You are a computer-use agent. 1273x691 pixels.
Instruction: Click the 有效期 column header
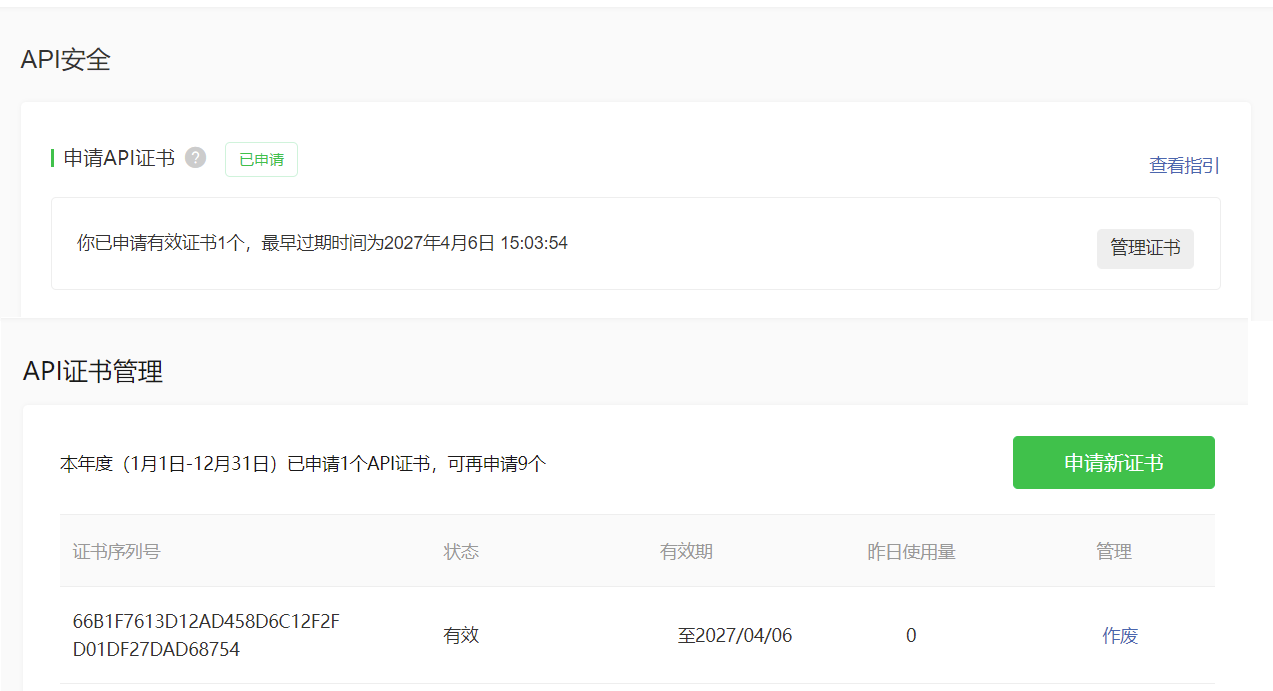point(686,550)
